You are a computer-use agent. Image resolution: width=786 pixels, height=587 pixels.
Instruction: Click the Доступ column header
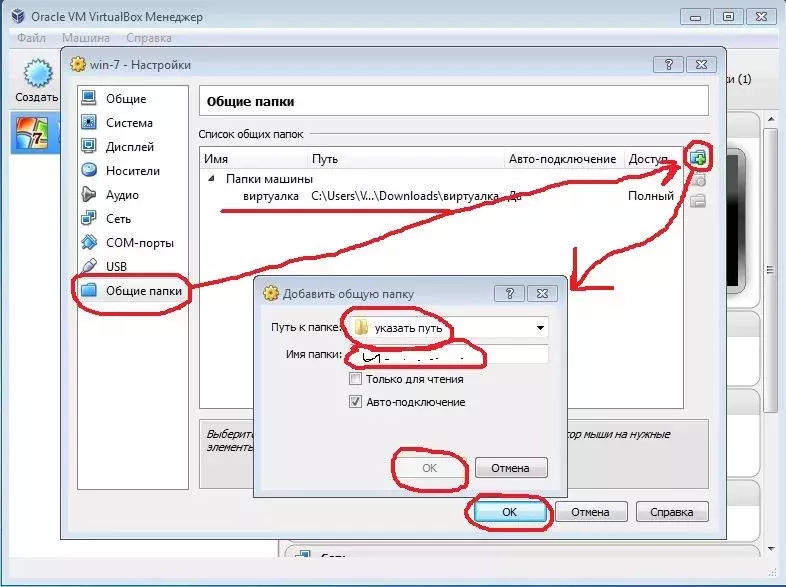pos(653,158)
